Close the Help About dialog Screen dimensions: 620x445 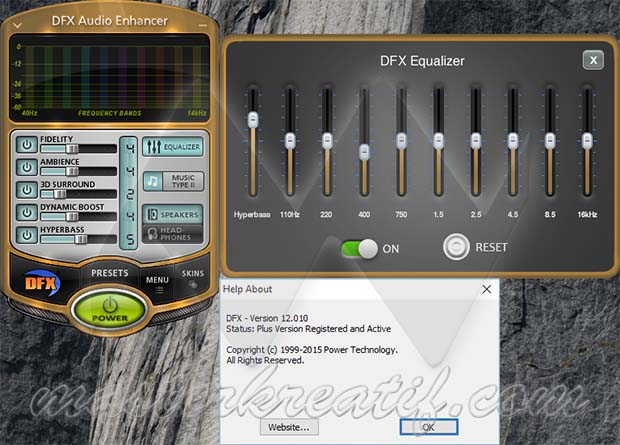(x=487, y=289)
